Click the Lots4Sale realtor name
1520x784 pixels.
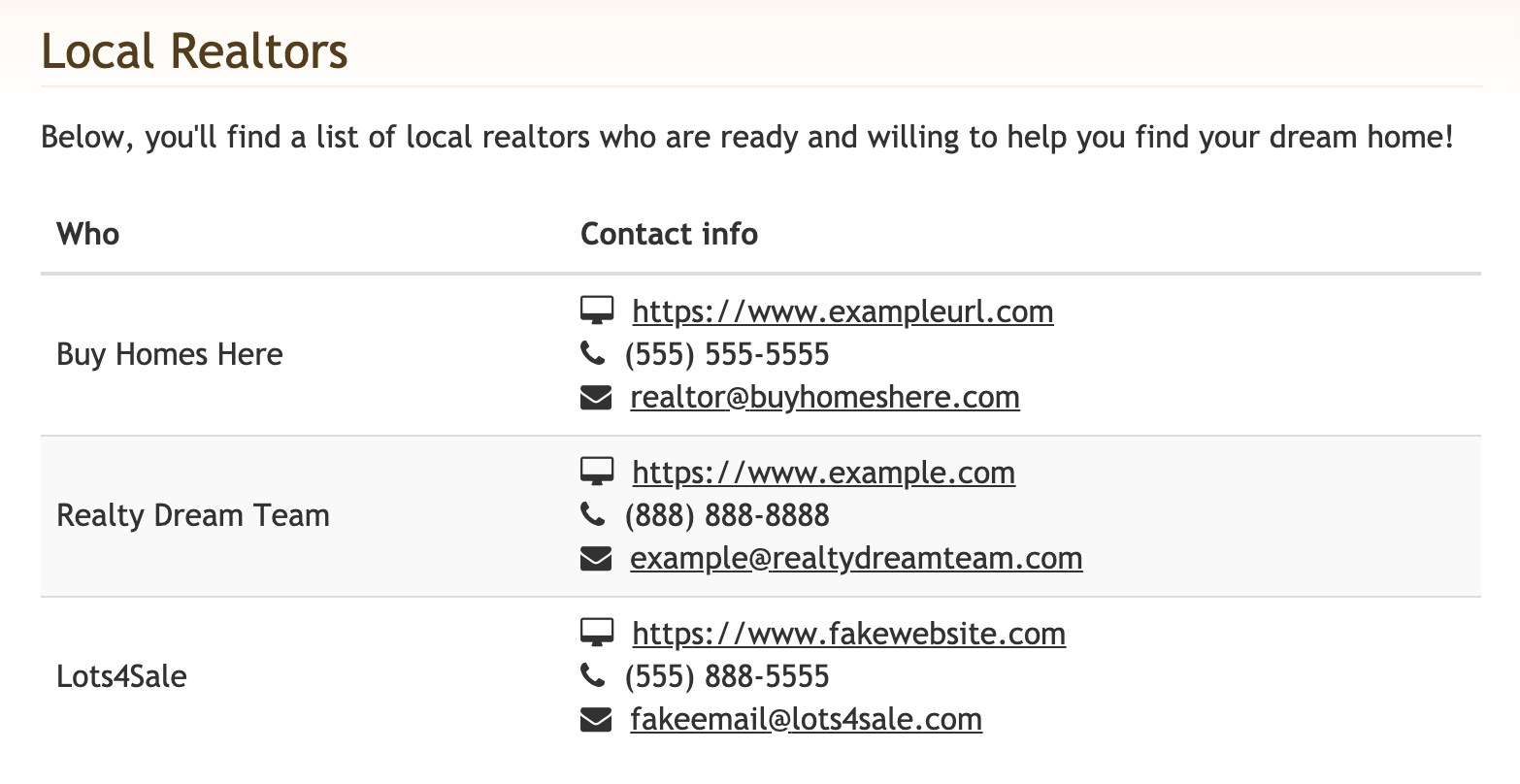[x=121, y=676]
